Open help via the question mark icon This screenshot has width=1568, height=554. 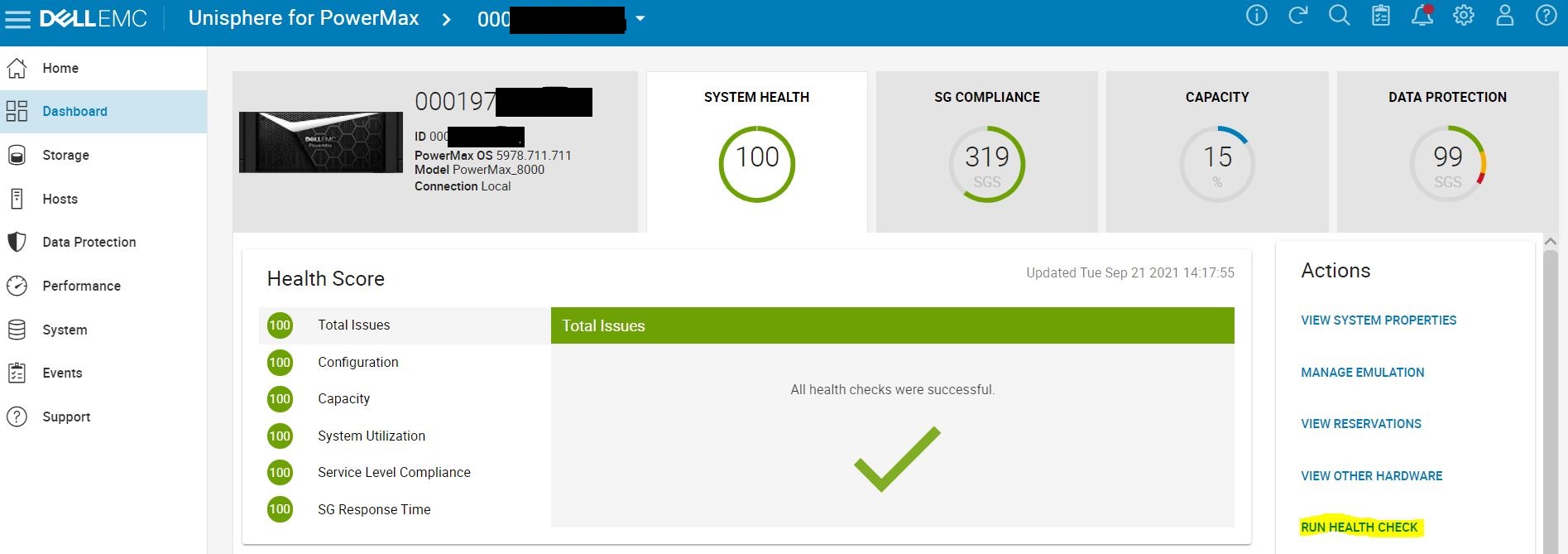[x=1546, y=16]
